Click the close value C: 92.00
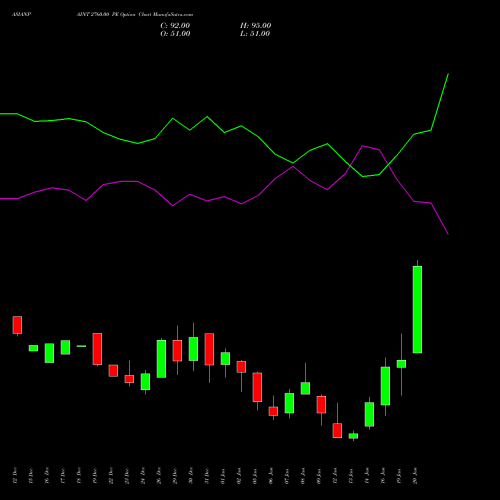 (175, 26)
